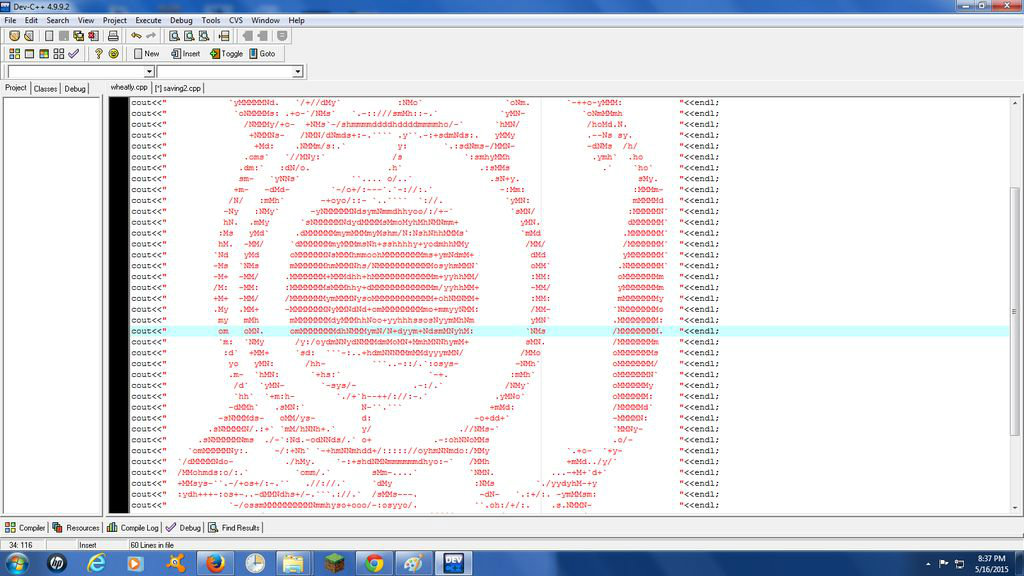Open the CVS menu

[x=236, y=20]
